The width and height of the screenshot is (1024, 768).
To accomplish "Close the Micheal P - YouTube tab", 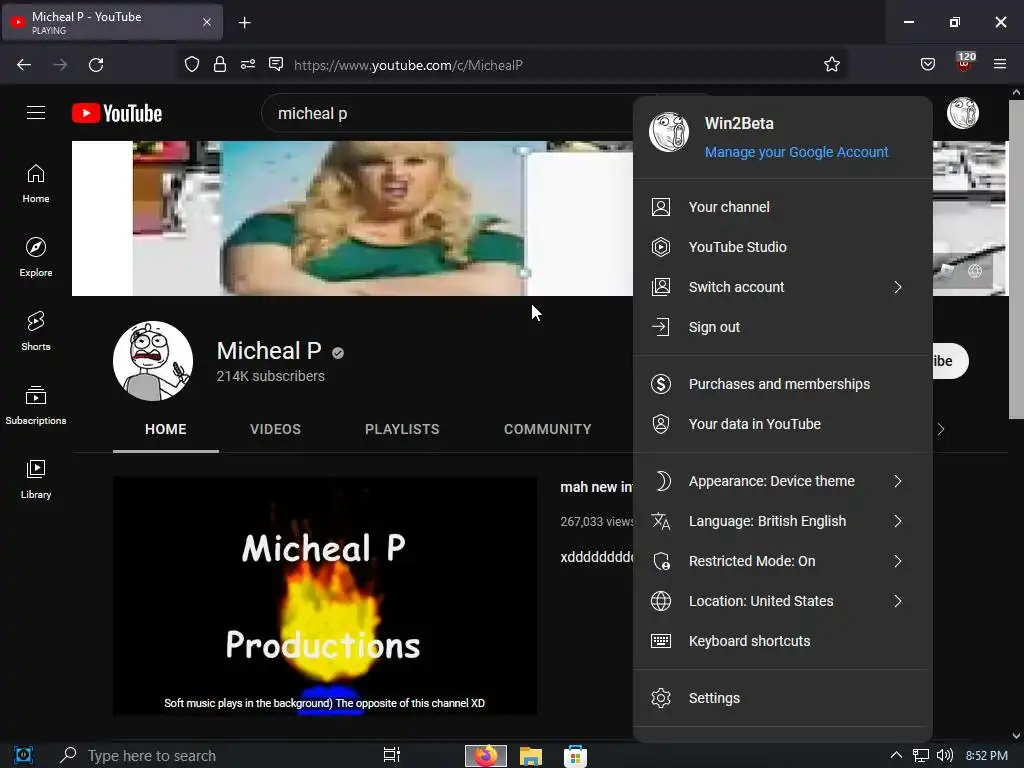I will coord(206,22).
